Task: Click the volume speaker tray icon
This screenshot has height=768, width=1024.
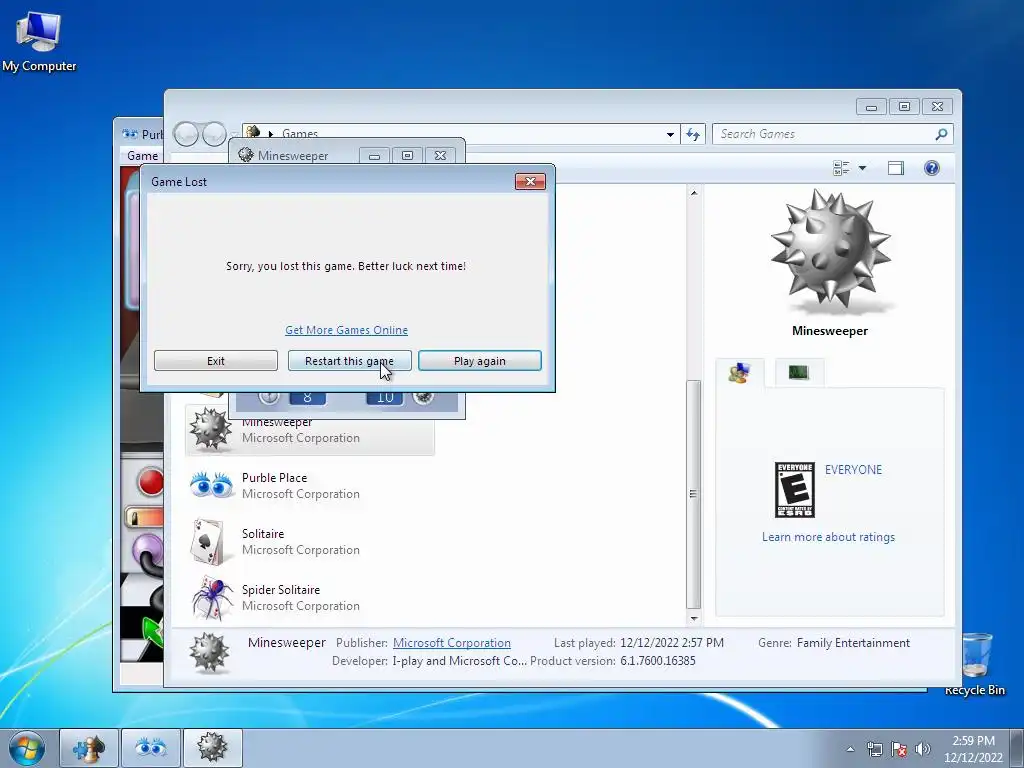Action: coord(923,749)
